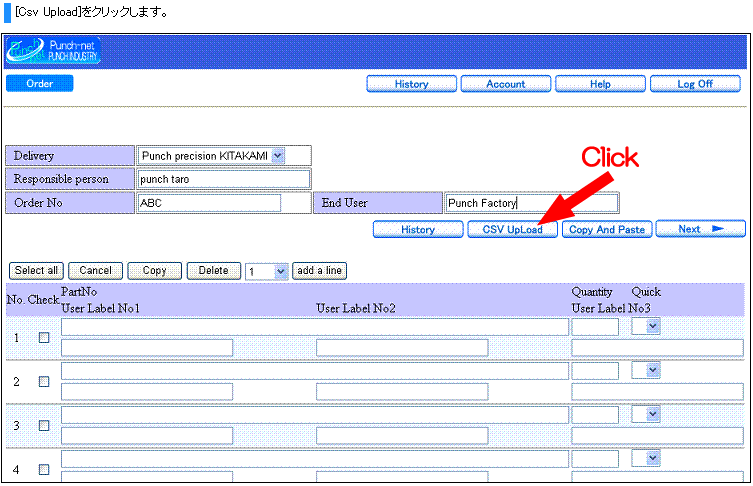Click User Label No1 field in row 1

(147, 348)
